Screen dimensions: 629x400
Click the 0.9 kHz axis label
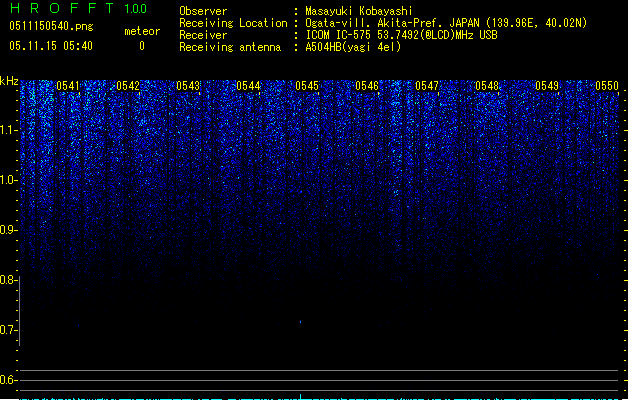(9, 230)
